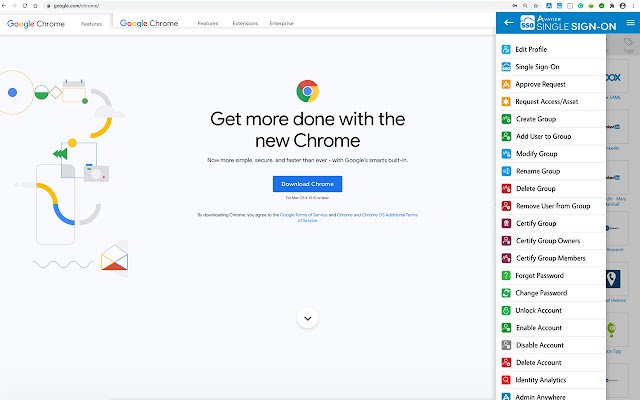Click the Chrome logo above the headline
The height and width of the screenshot is (400, 640).
307,91
